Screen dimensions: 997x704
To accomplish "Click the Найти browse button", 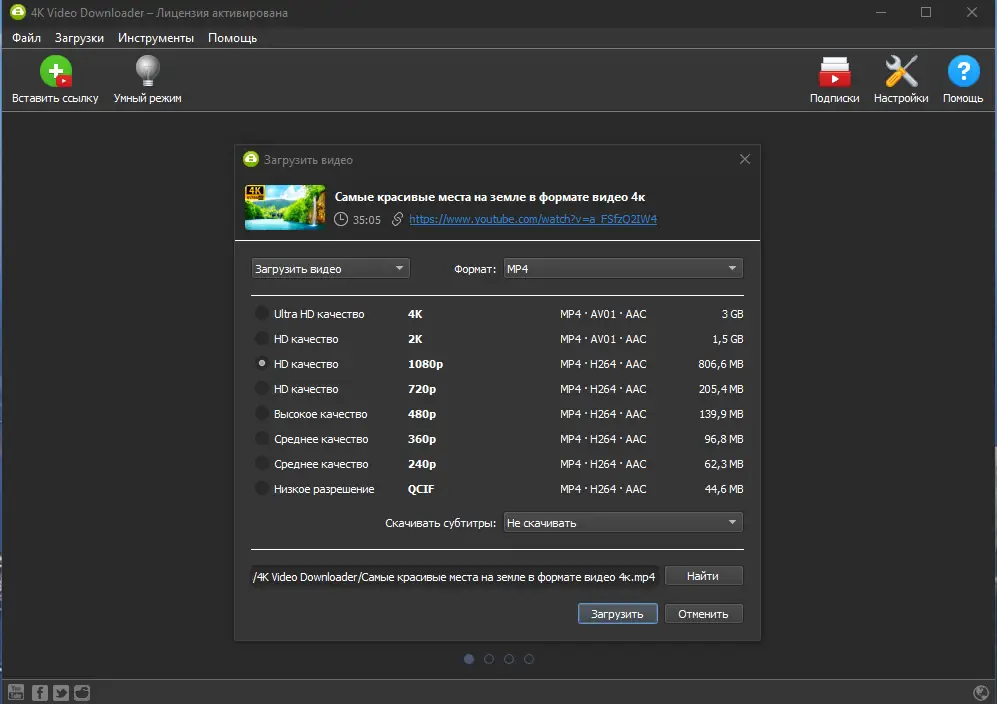I will point(703,576).
